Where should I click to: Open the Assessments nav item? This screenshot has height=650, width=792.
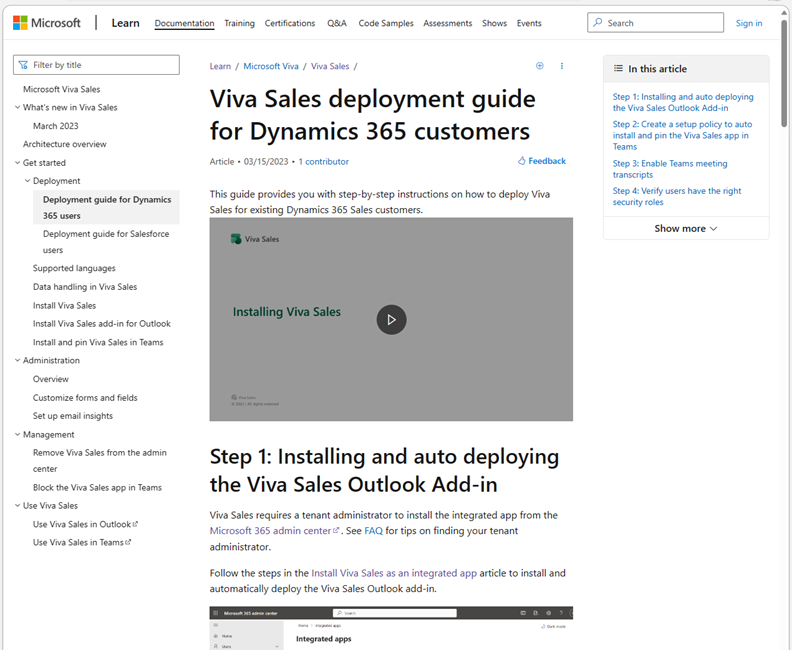coord(448,23)
